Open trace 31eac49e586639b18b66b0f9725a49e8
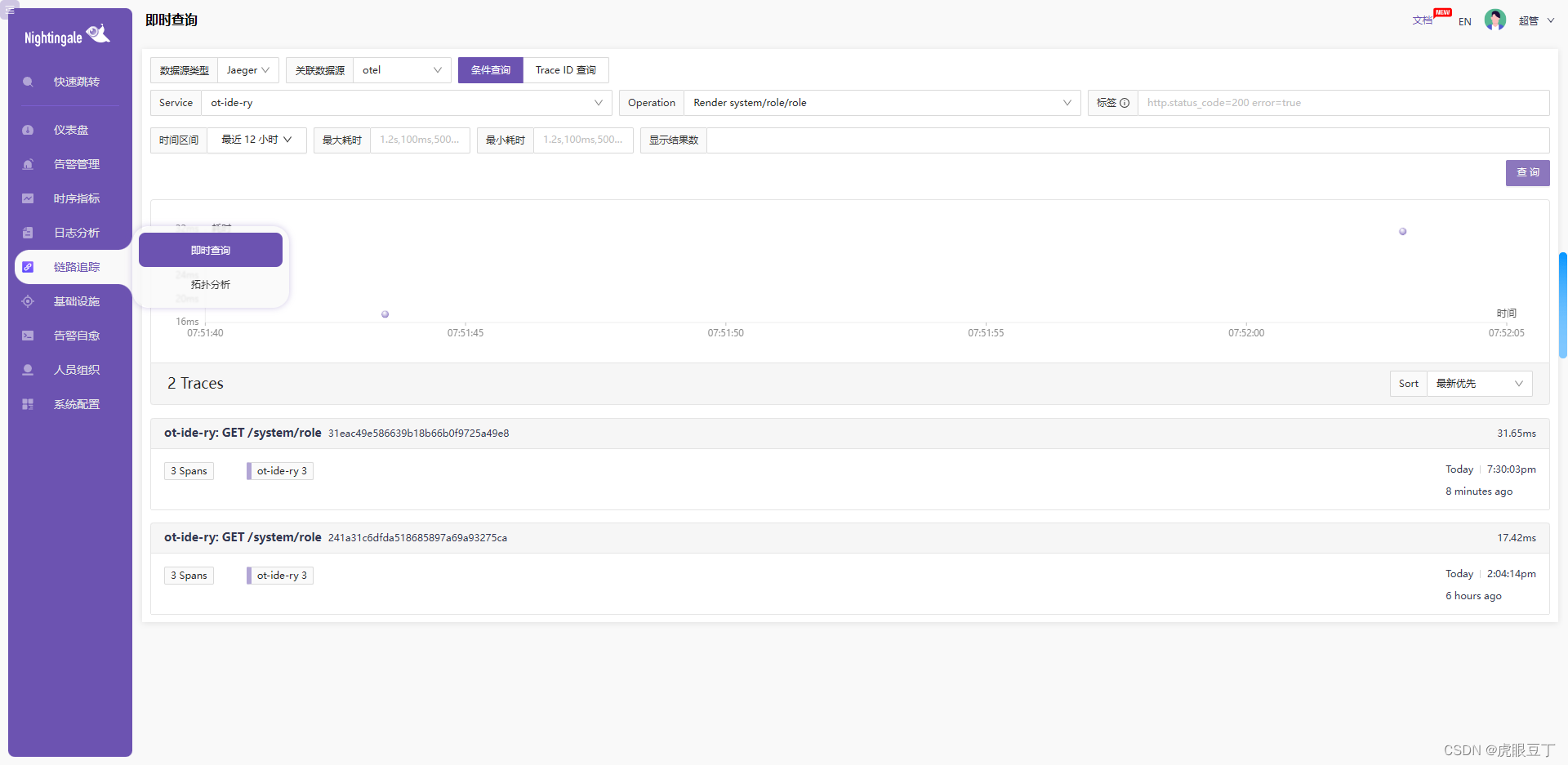The image size is (1568, 765). (x=418, y=434)
